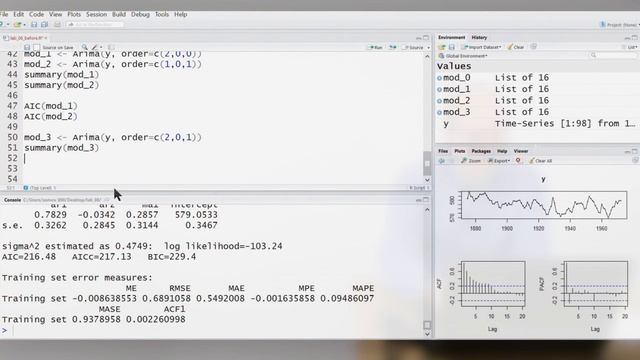Maximize the Source editor pane
This screenshot has height=360, width=640.
[x=426, y=38]
